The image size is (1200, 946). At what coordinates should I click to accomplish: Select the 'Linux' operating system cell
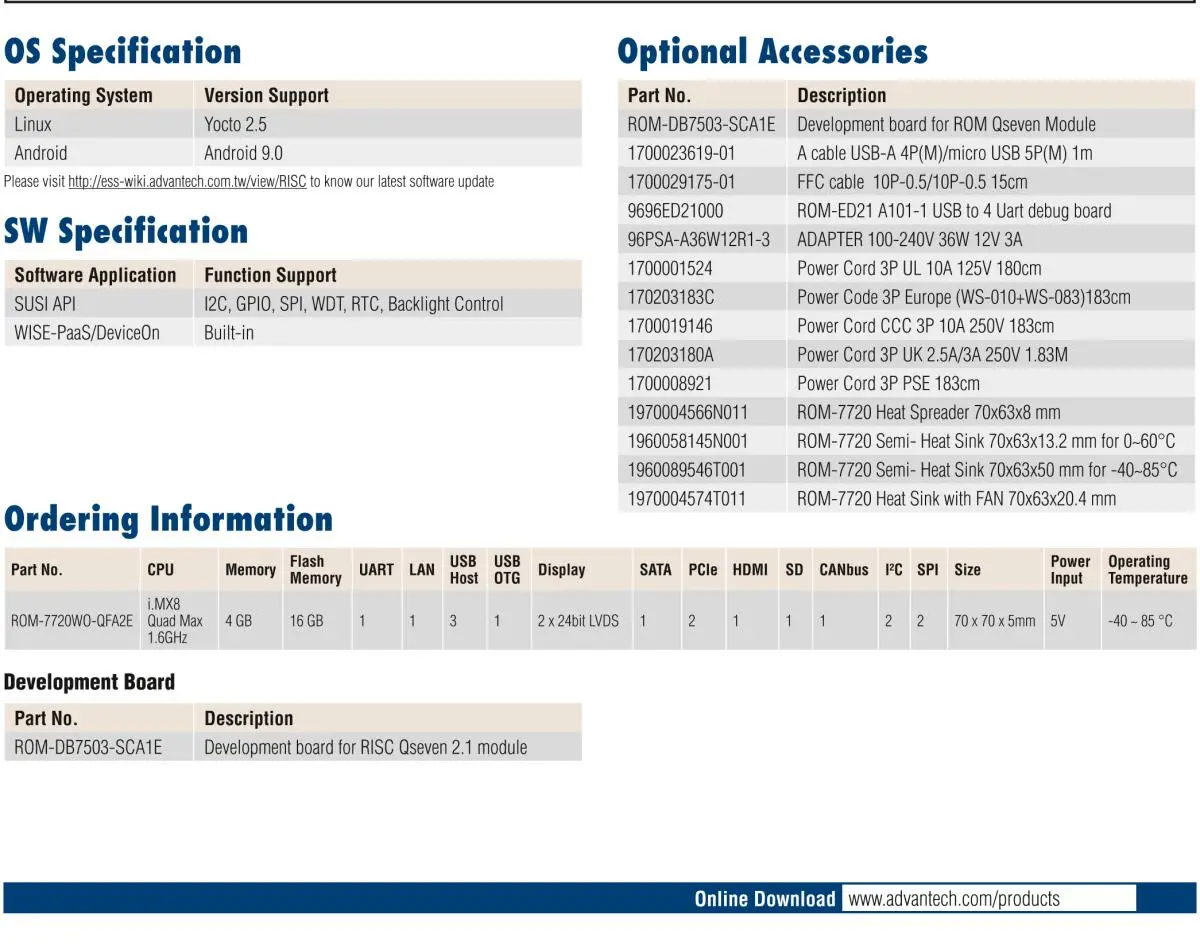tap(33, 124)
